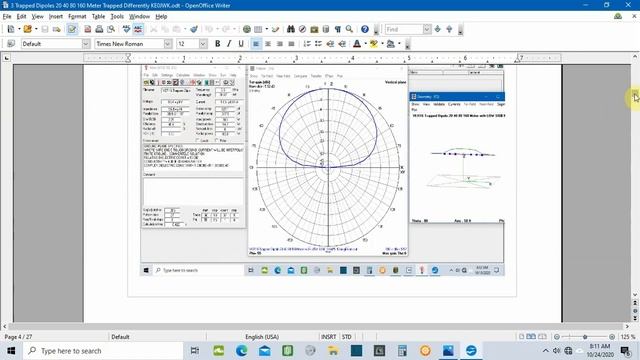640x360 pixels.
Task: Insert a table with the Table icon
Action: point(258,29)
